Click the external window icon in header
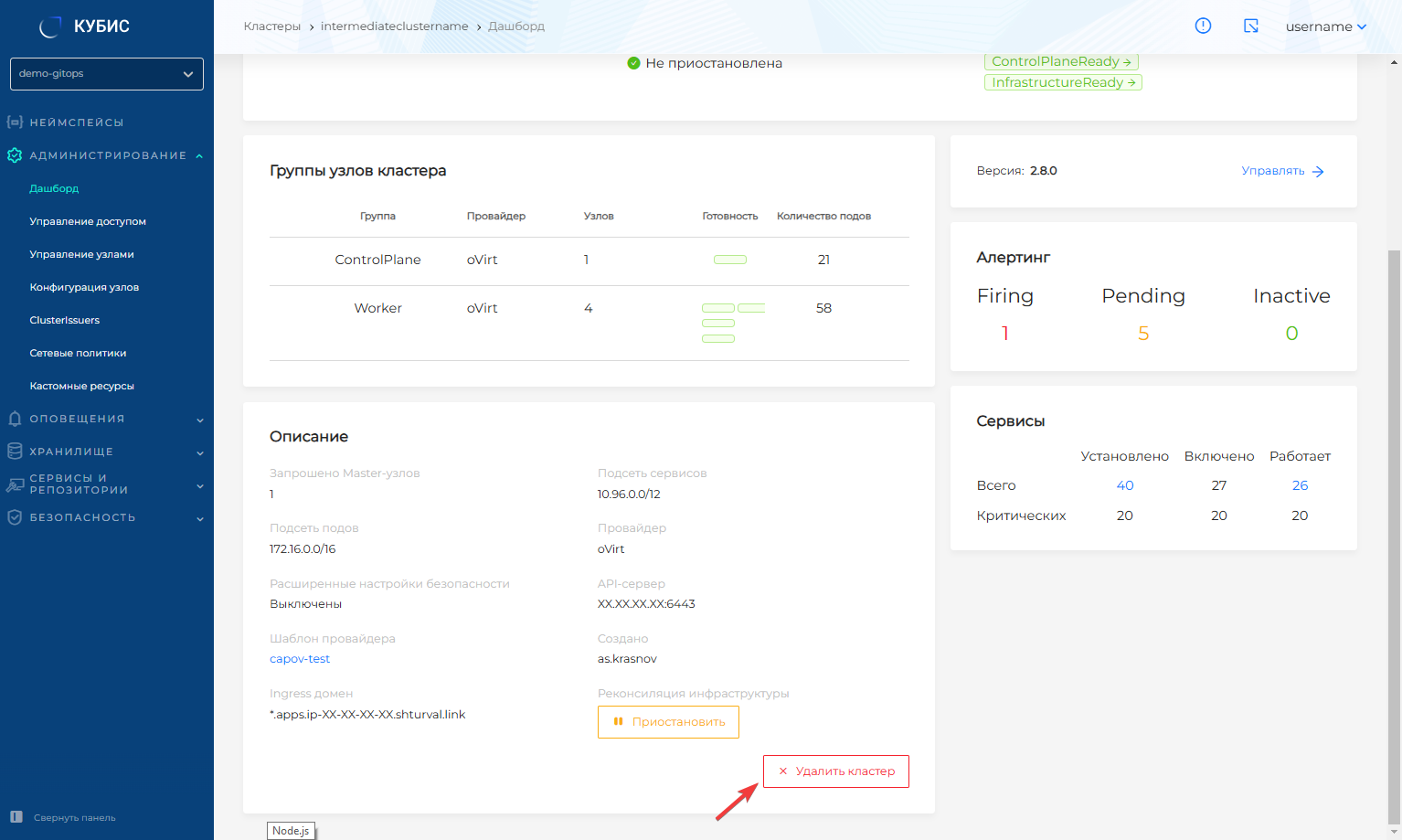 pyautogui.click(x=1251, y=26)
